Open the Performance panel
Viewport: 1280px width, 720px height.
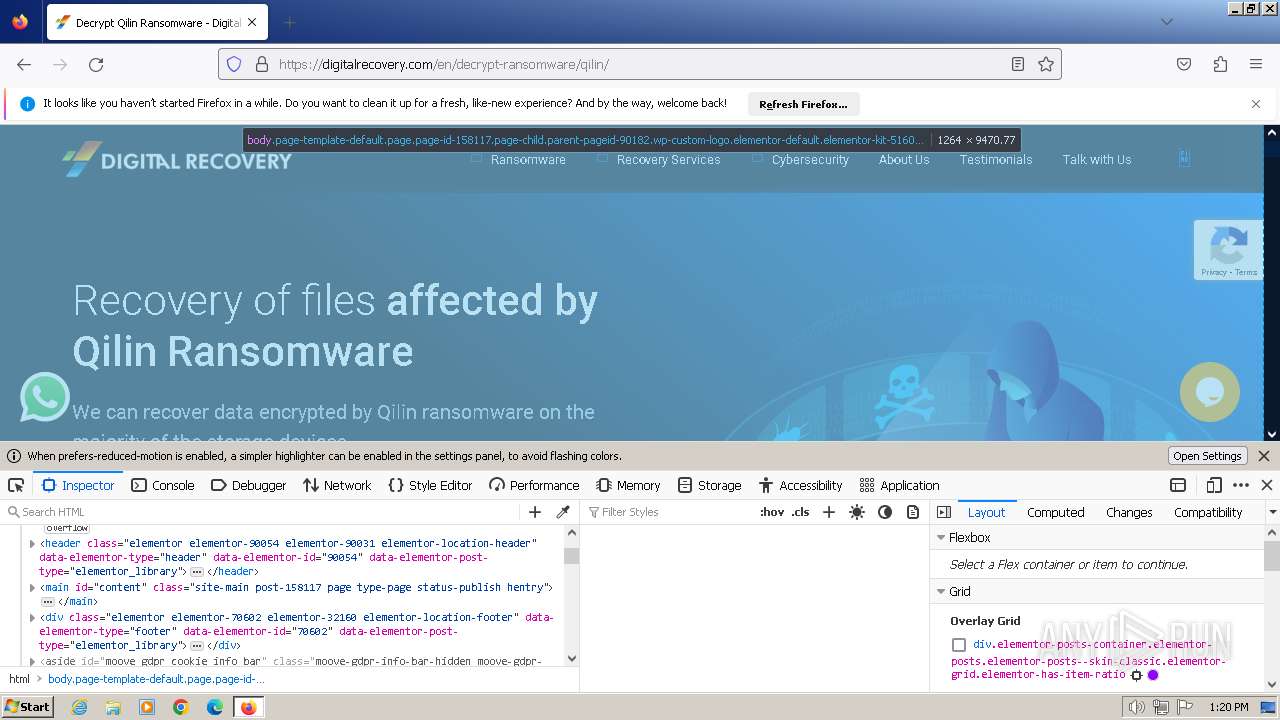[x=534, y=485]
